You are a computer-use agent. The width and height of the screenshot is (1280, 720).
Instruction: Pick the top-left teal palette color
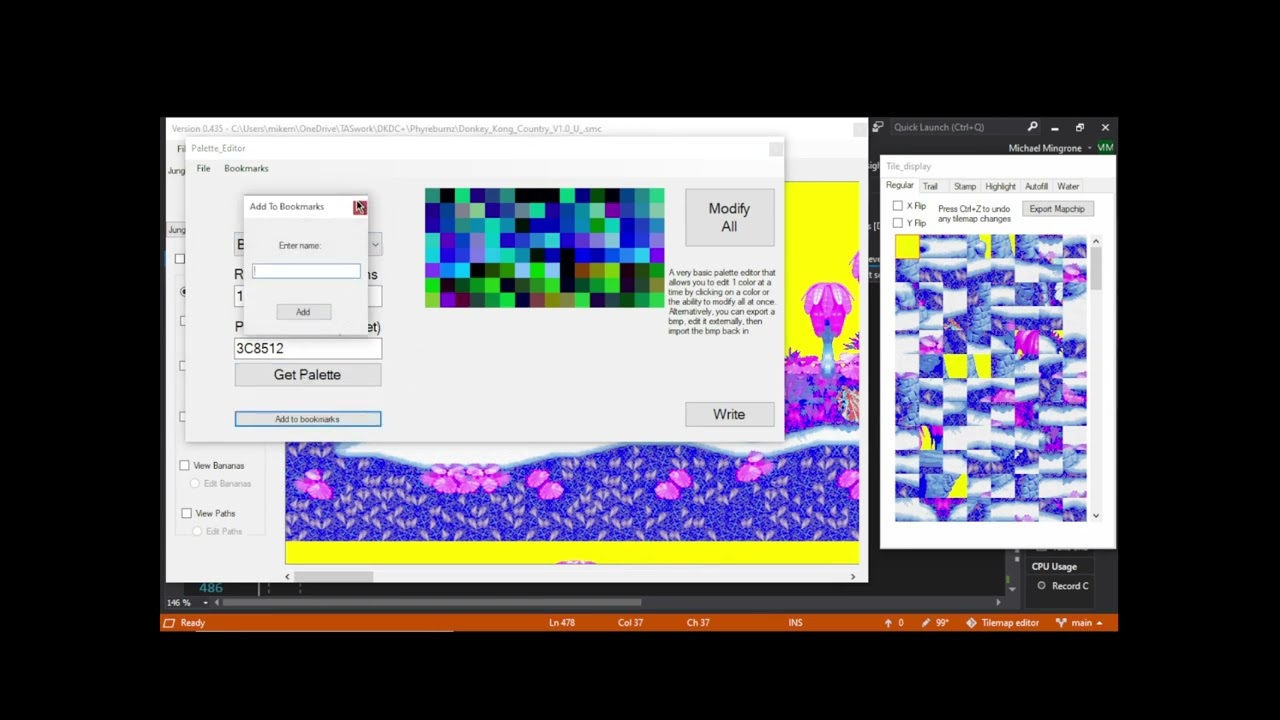431,194
